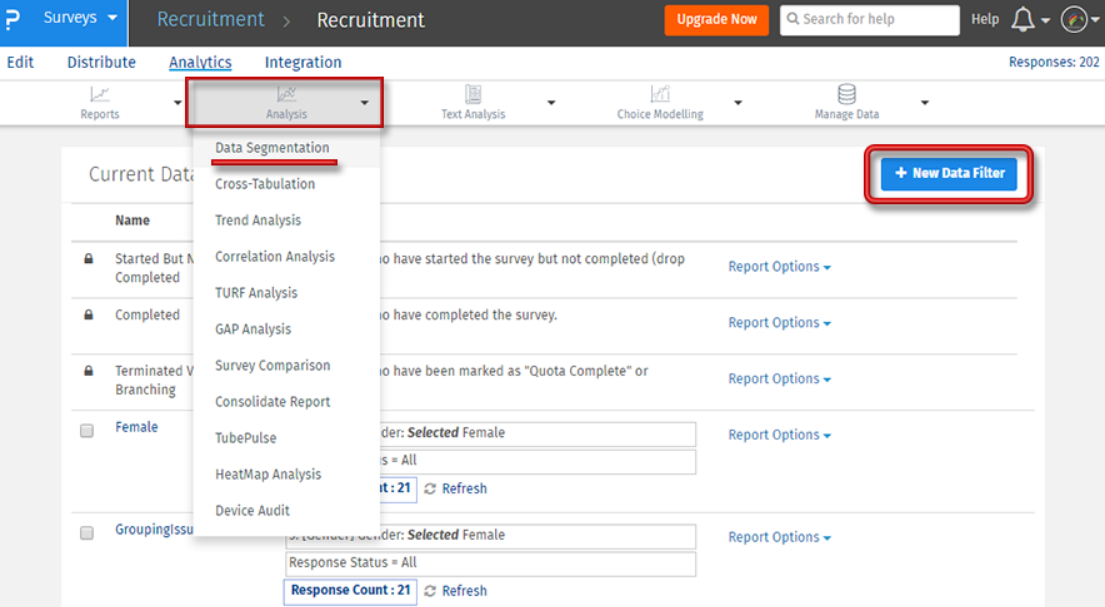Expand the Text Analysis dropdown arrow
Screen dimensions: 1105x607
tap(551, 103)
